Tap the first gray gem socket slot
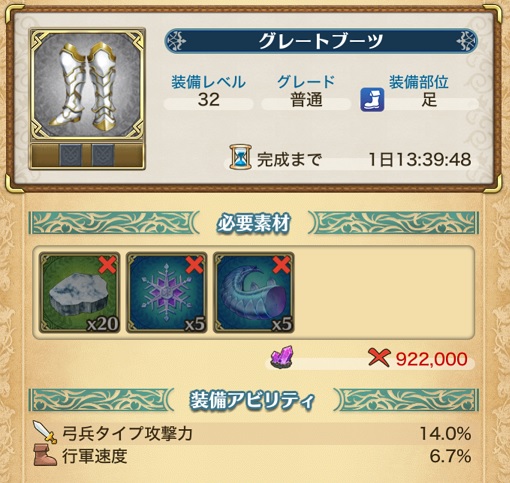Image resolution: width=510 pixels, height=483 pixels. pos(70,155)
